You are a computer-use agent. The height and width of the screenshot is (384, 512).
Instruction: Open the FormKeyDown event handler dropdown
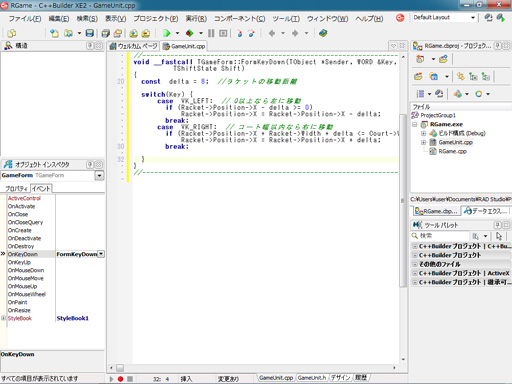point(101,254)
